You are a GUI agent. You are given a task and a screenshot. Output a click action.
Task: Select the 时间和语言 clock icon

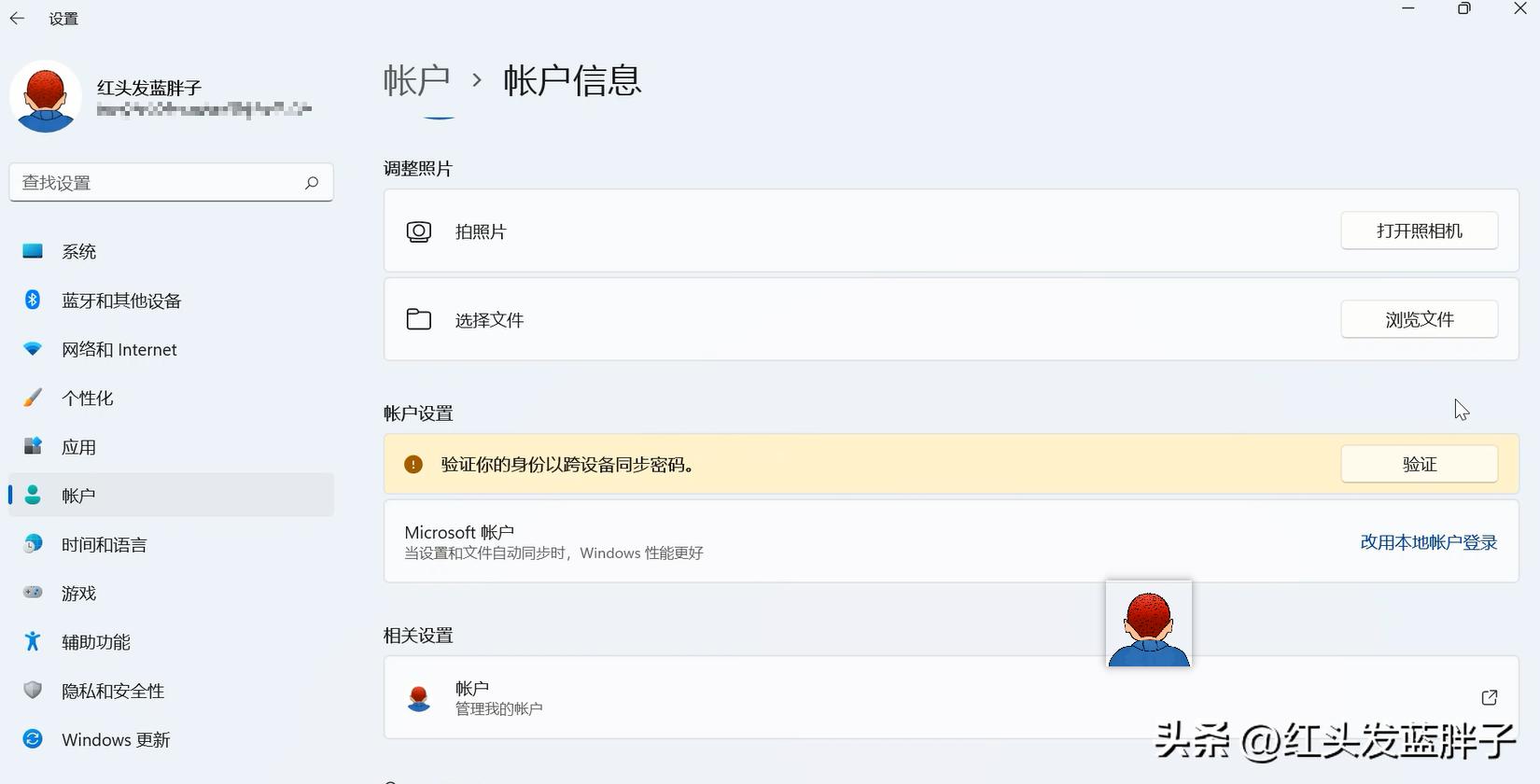[33, 544]
